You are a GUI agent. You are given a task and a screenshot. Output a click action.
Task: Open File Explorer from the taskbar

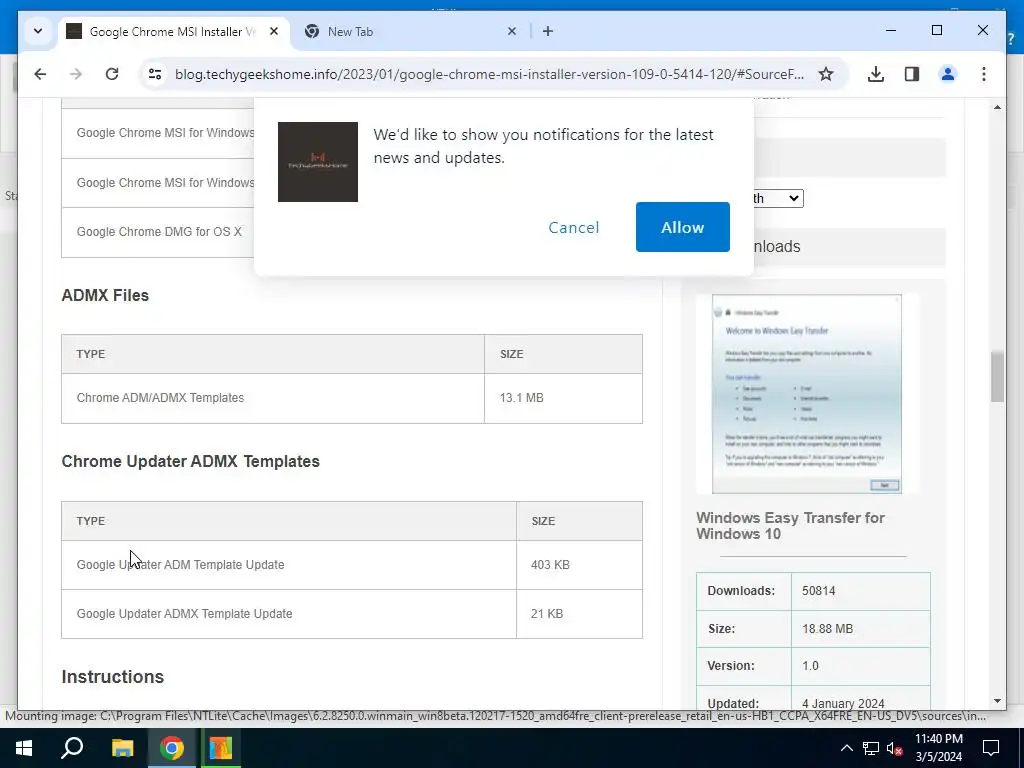[x=122, y=748]
